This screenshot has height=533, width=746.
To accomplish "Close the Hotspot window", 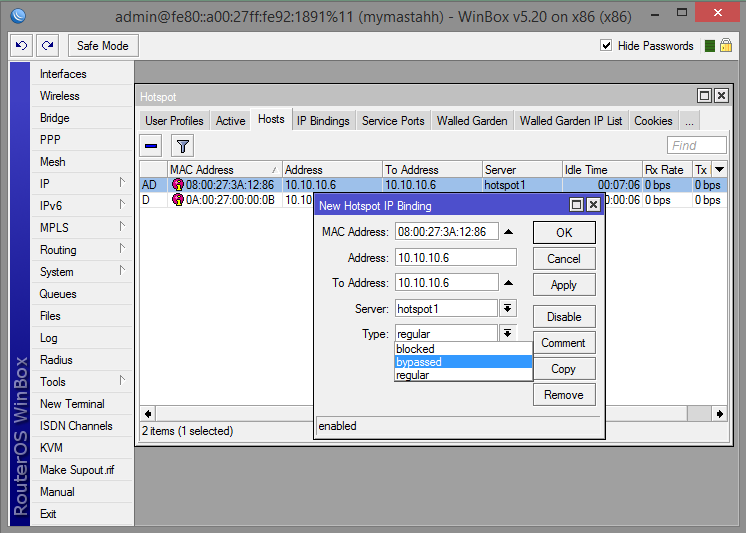I will pyautogui.click(x=721, y=96).
